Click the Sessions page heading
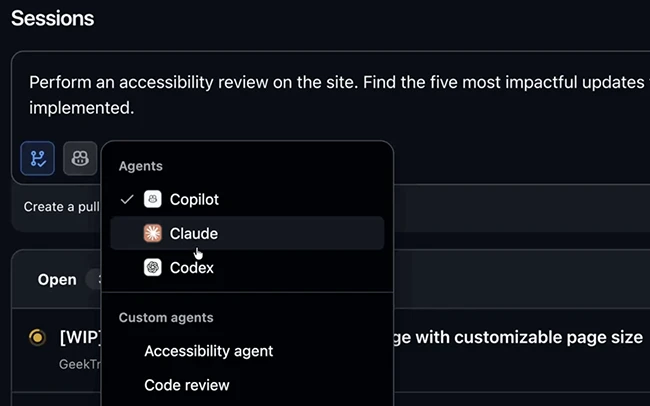Viewport: 650px width, 406px height. [x=52, y=18]
